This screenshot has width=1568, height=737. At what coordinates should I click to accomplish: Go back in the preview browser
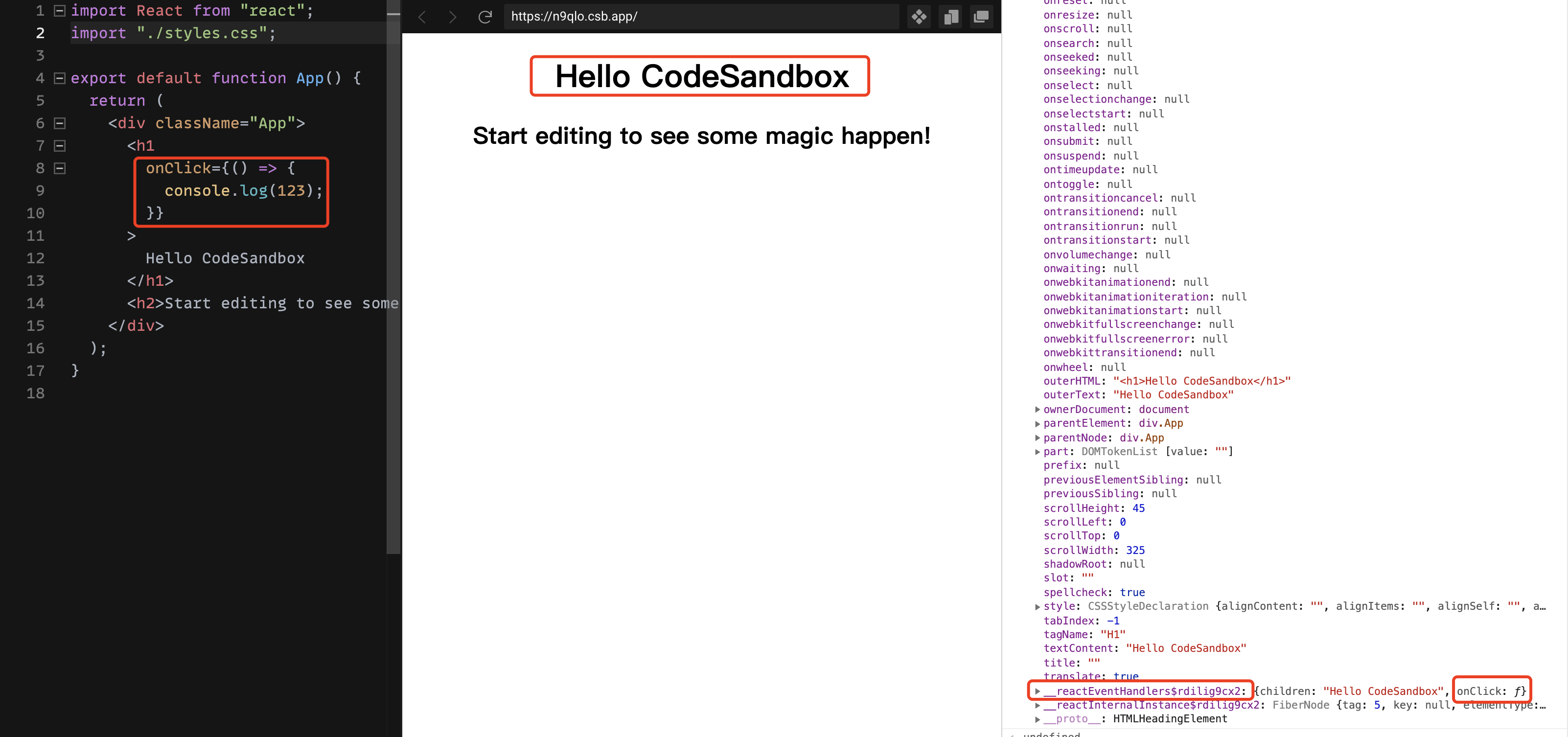pos(422,17)
